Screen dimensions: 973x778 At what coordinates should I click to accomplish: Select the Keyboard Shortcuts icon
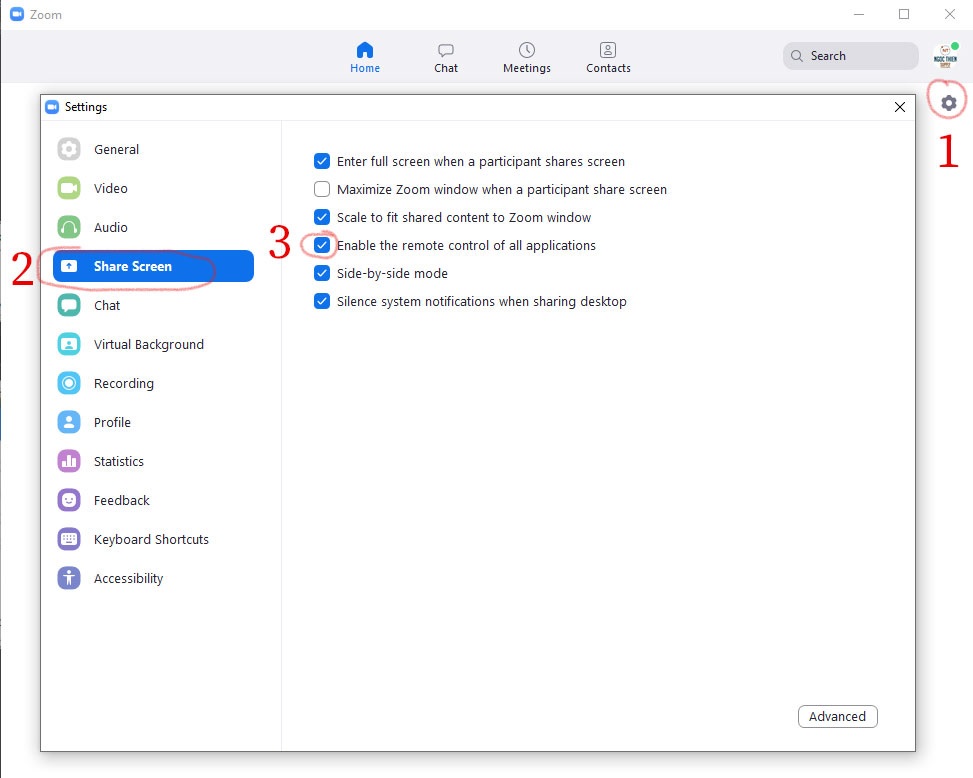click(69, 540)
